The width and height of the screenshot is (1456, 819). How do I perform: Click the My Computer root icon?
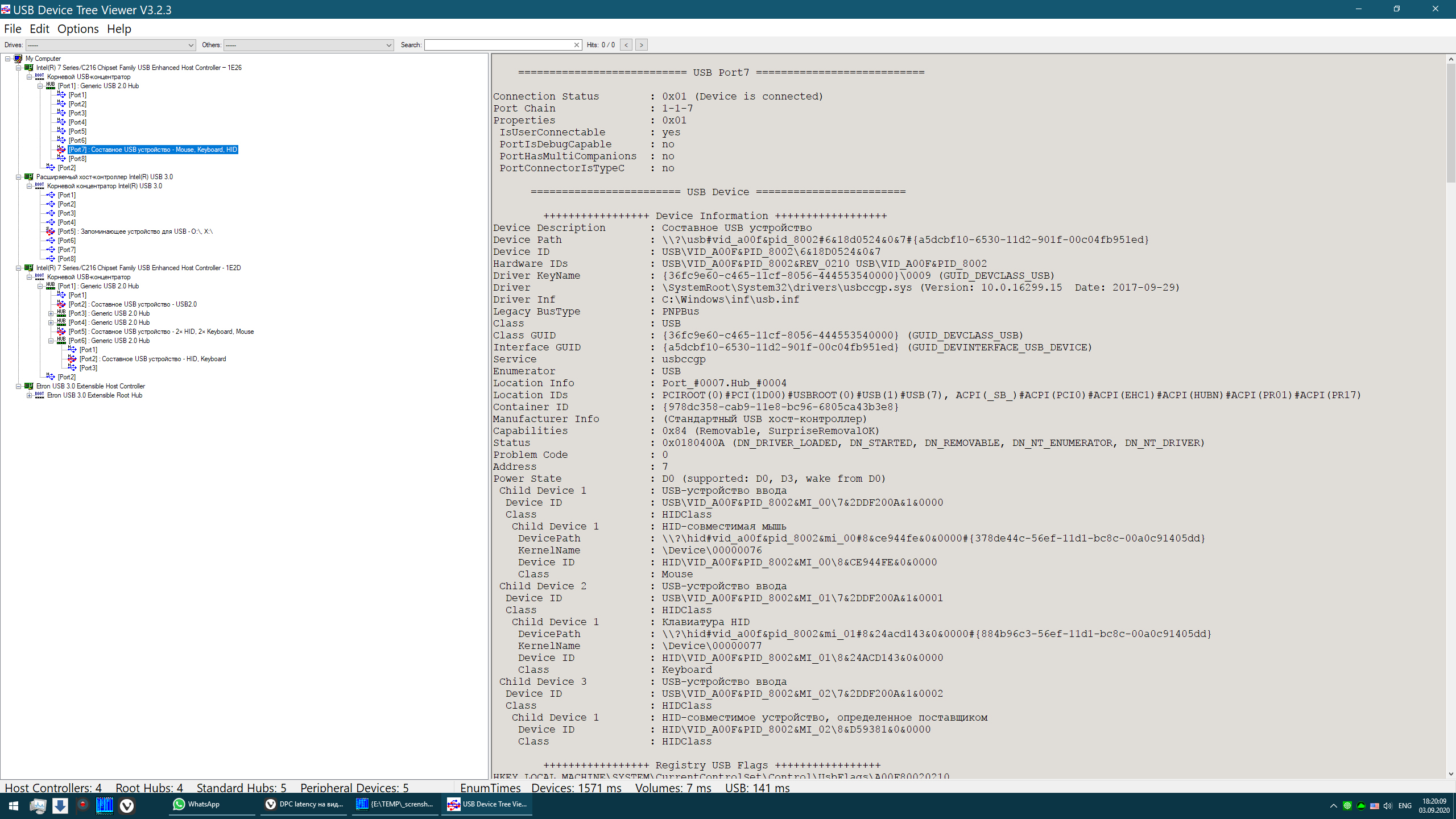(18, 59)
